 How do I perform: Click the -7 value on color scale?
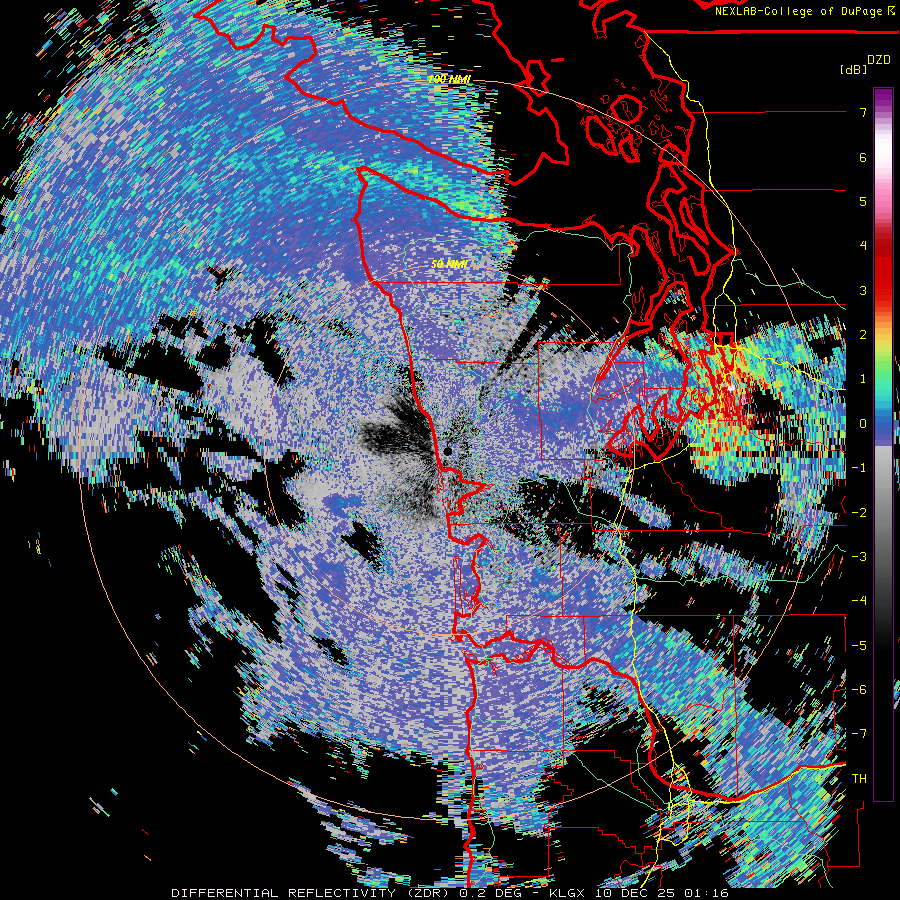859,733
